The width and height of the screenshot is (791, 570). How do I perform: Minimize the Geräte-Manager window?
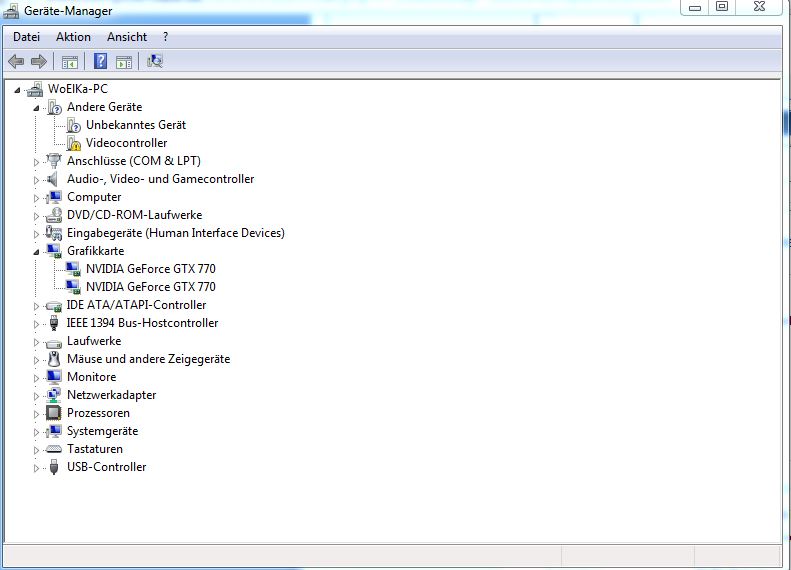tap(695, 7)
